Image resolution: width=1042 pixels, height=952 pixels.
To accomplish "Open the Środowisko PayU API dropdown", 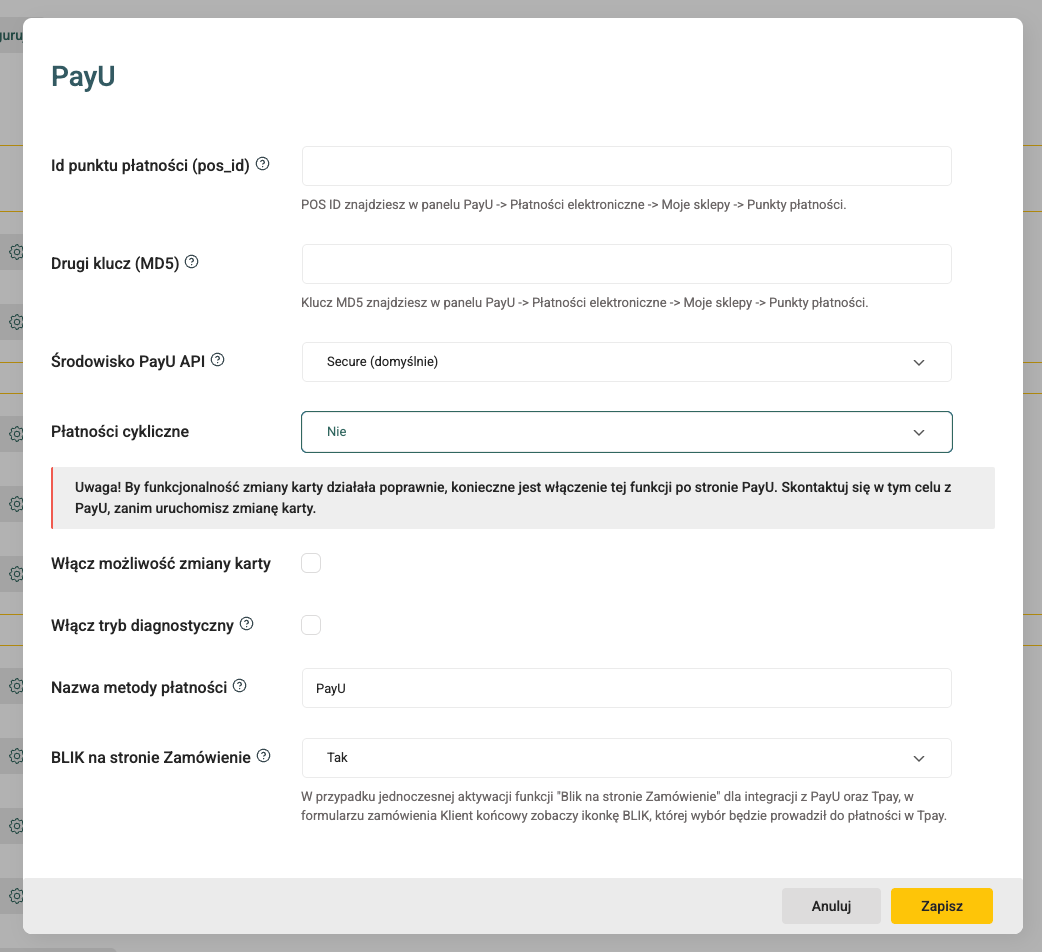I will [x=626, y=362].
